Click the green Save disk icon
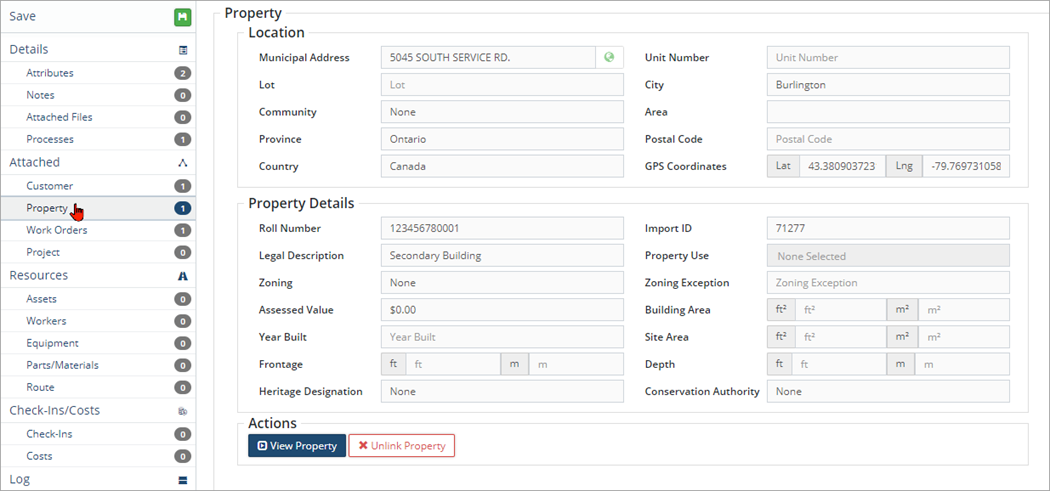This screenshot has height=491, width=1050. [182, 17]
